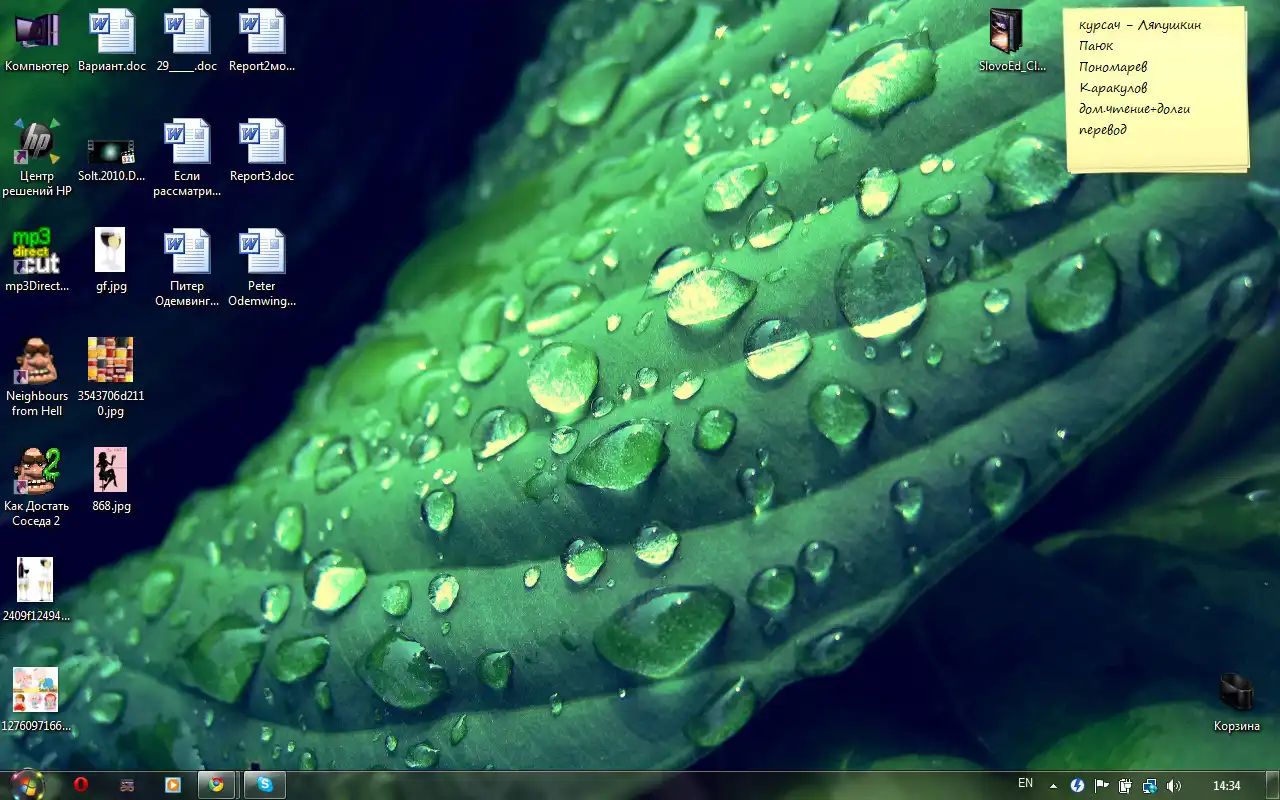Open the Windows Start menu orb

click(x=26, y=784)
